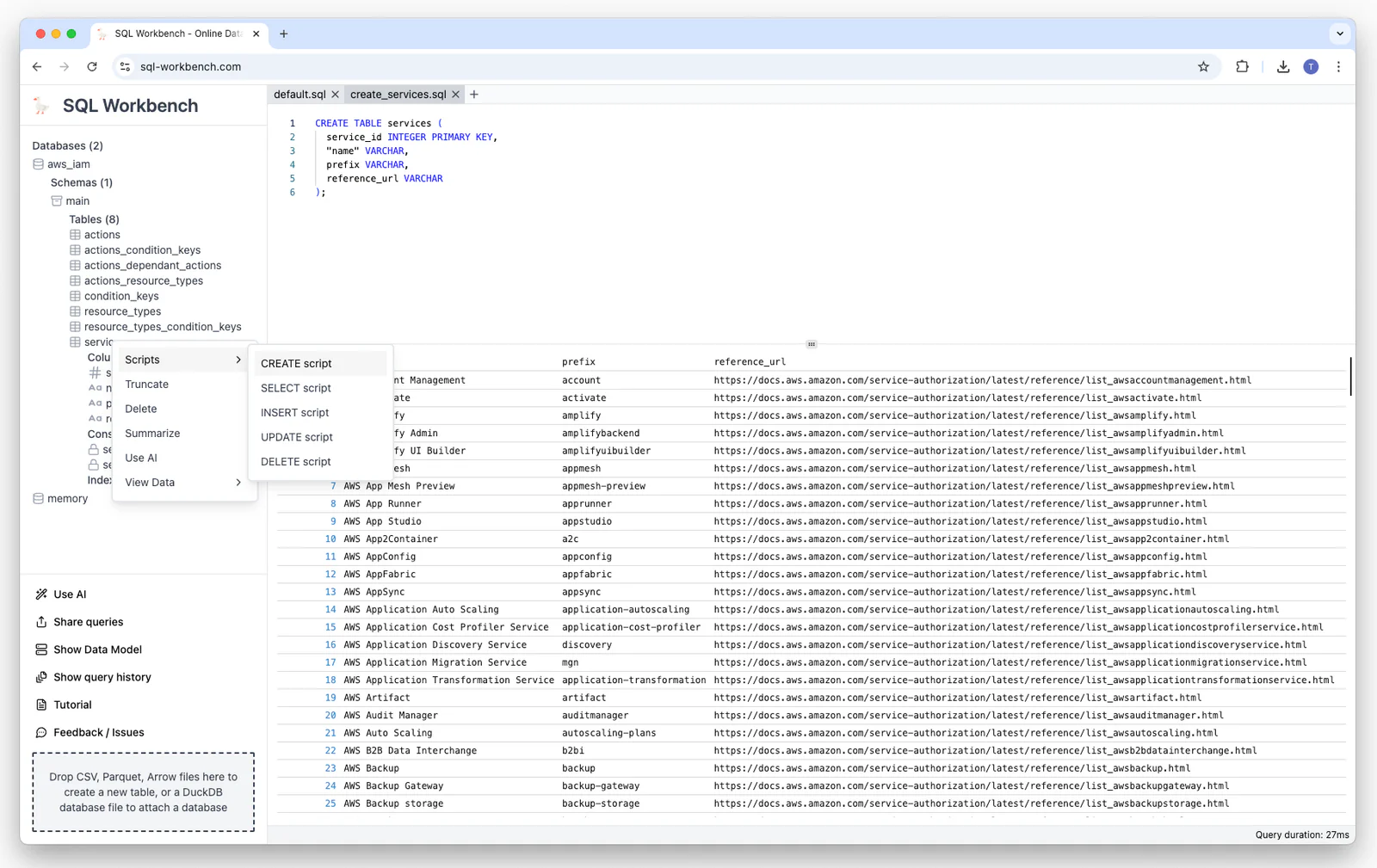
Task: Bookmark the page with the star icon
Action: (x=1204, y=66)
